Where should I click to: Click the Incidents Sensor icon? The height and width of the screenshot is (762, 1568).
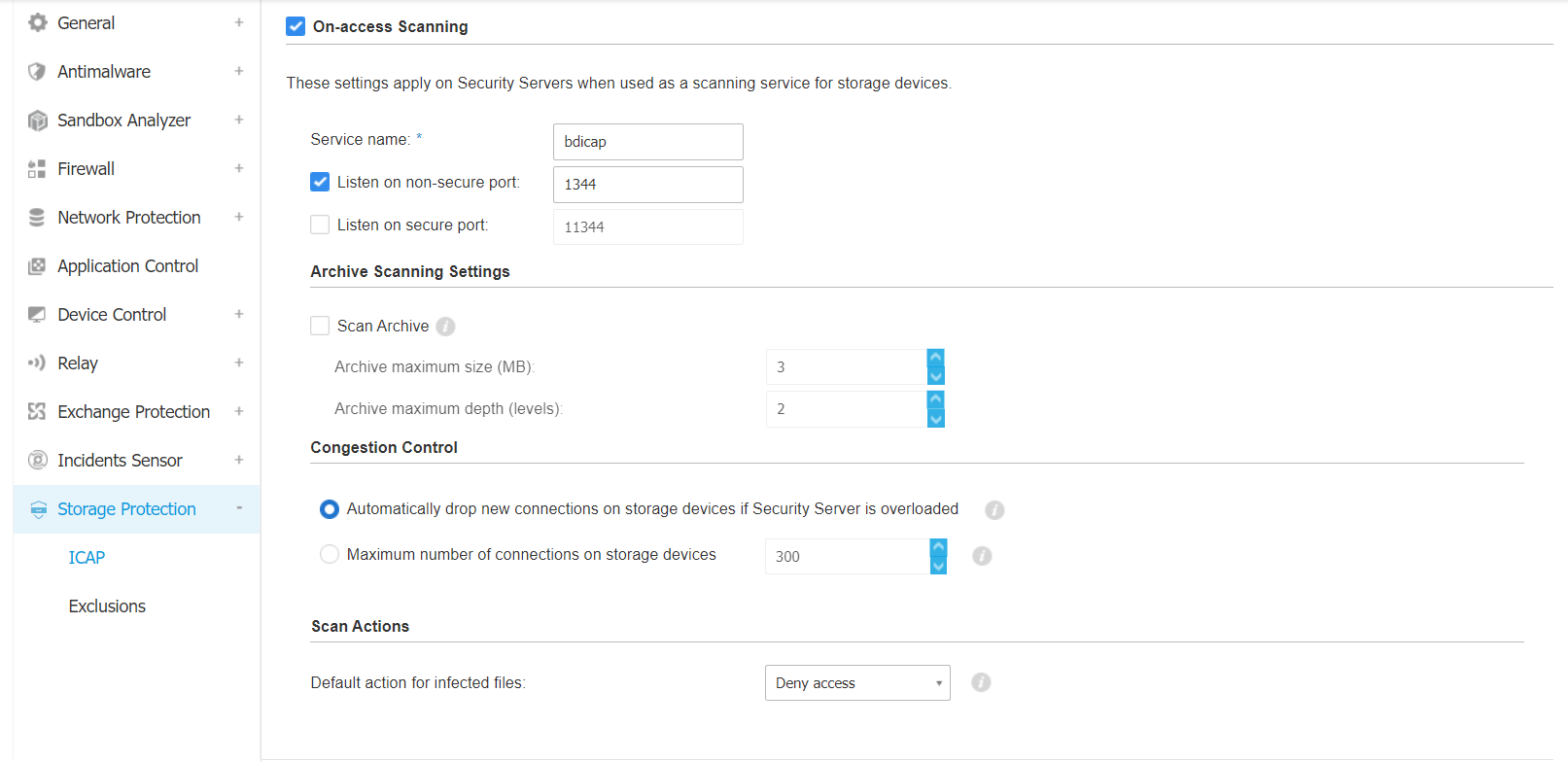coord(37,461)
